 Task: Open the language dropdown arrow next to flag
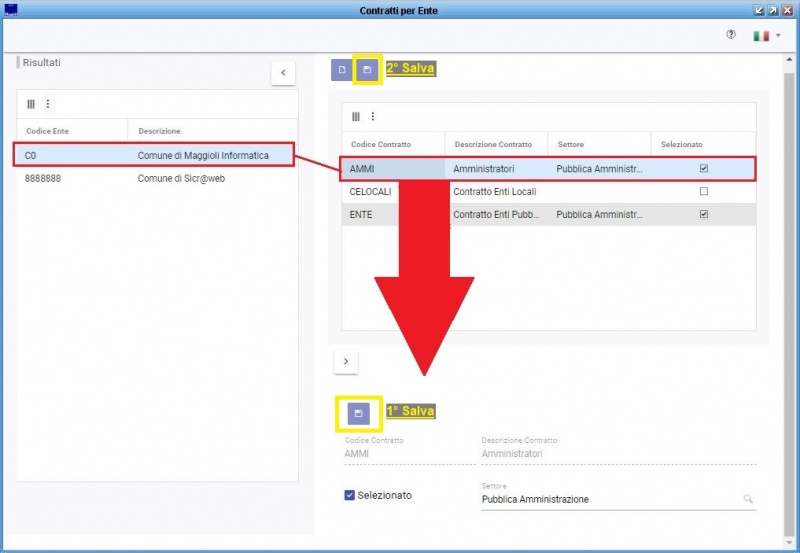click(778, 36)
